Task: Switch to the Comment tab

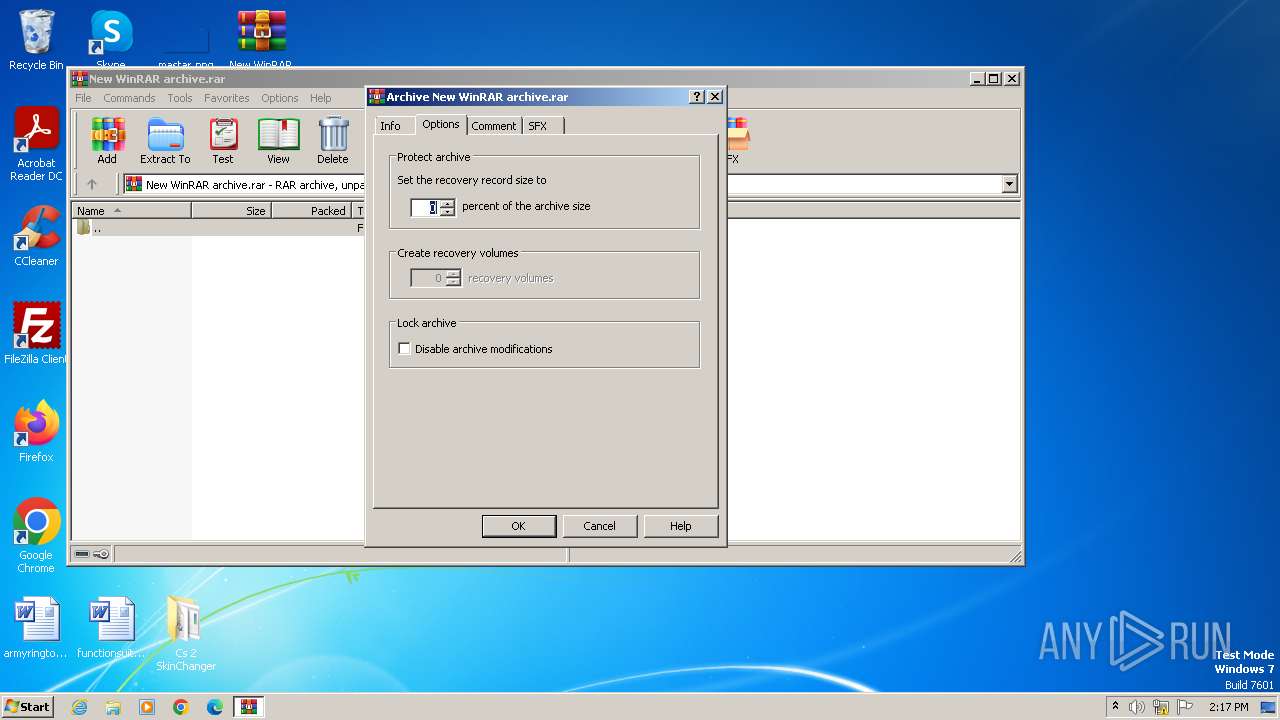Action: 494,126
